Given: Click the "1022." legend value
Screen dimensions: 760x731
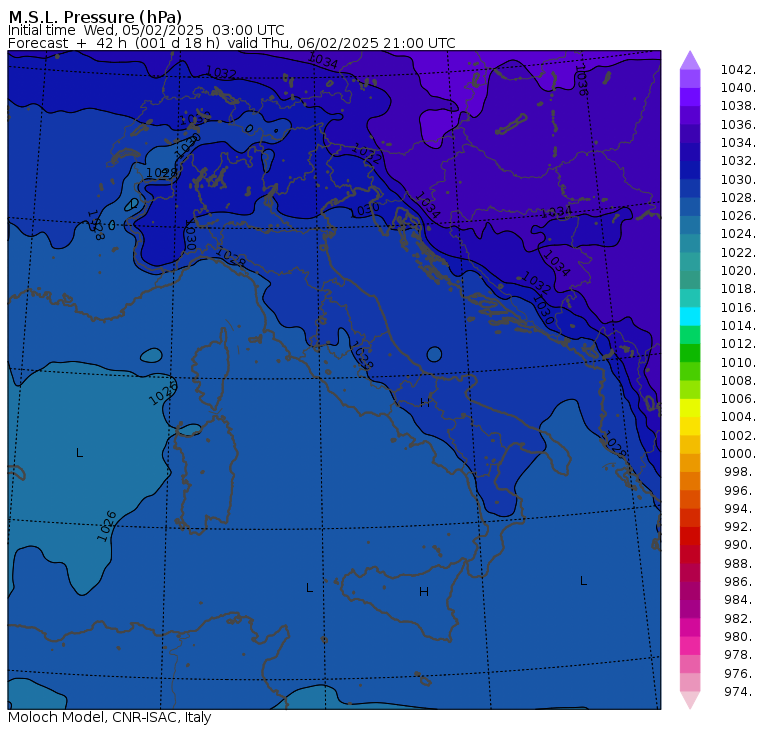Looking at the screenshot, I should [x=738, y=253].
